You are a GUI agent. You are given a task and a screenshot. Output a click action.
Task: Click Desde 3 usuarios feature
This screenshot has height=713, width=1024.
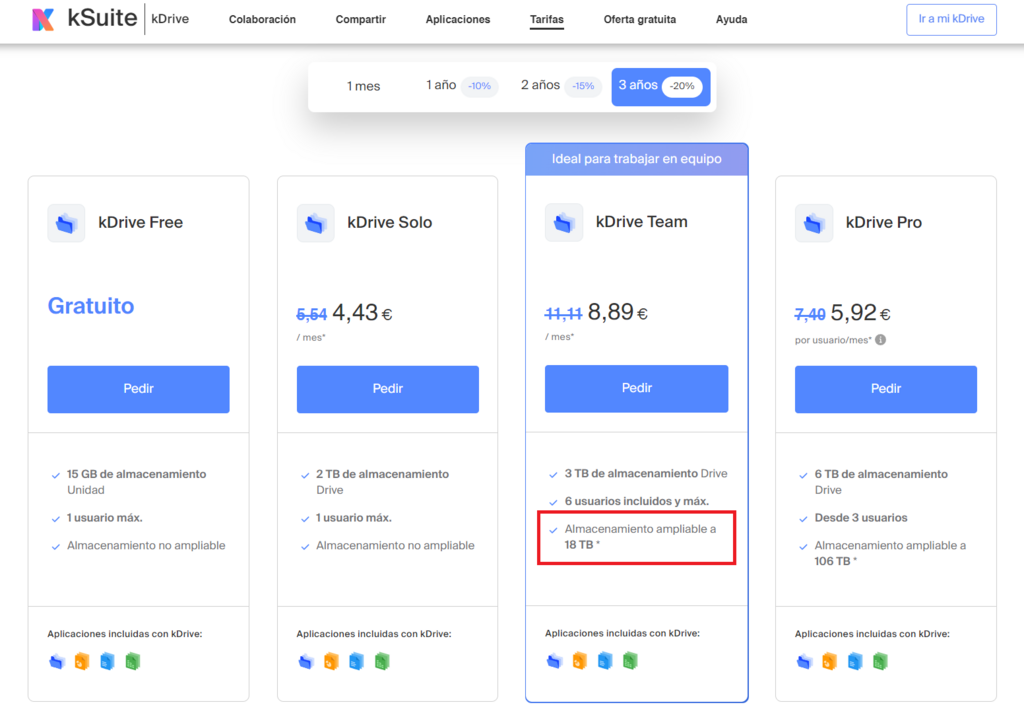[861, 518]
